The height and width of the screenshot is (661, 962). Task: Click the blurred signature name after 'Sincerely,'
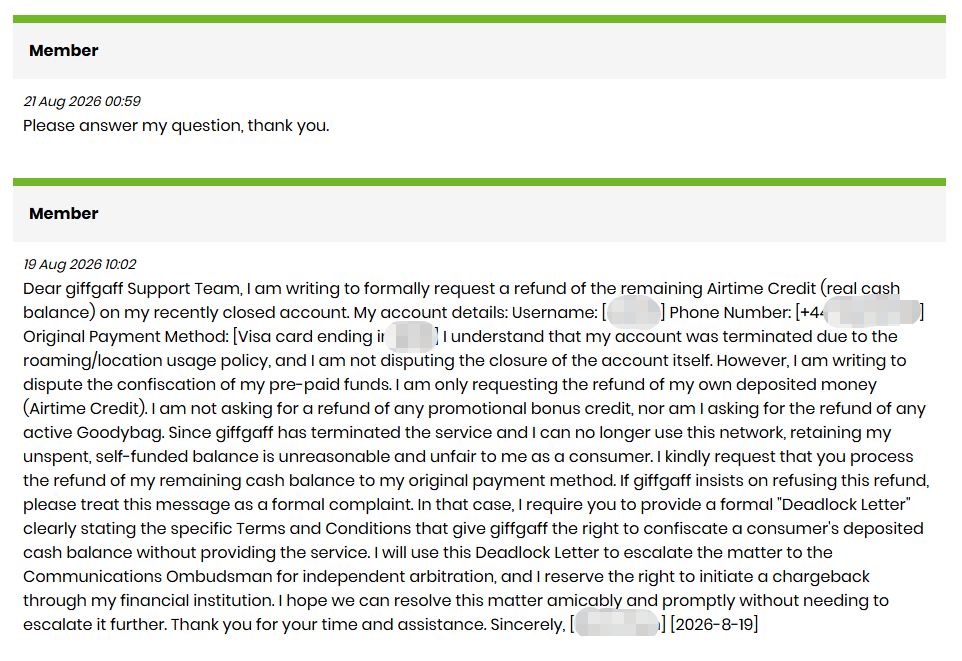coord(617,625)
